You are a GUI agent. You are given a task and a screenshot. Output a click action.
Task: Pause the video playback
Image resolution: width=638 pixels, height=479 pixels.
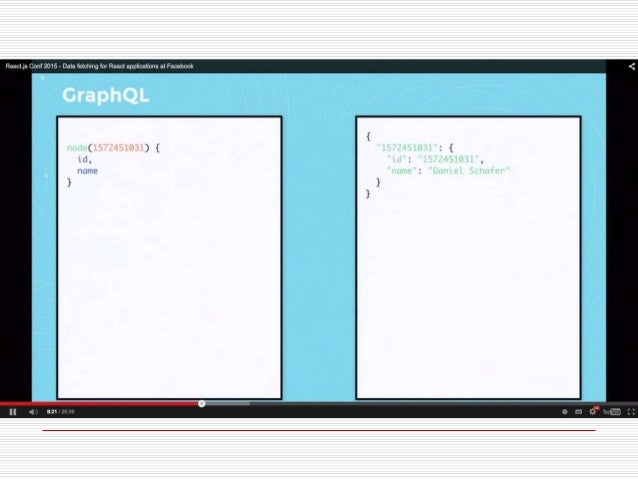pyautogui.click(x=13, y=412)
